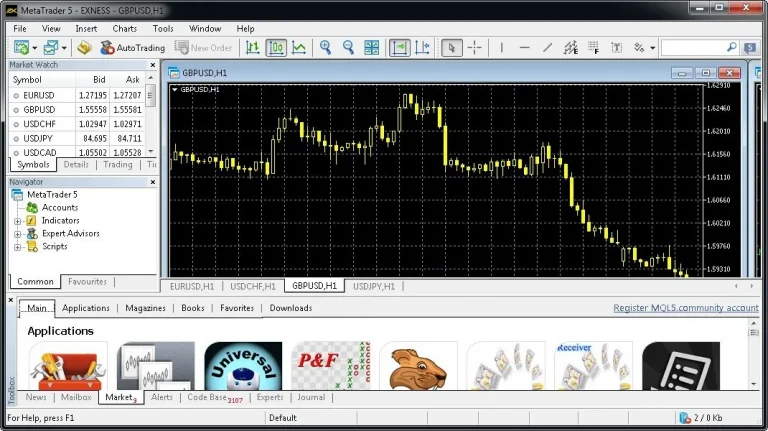This screenshot has width=768, height=431.
Task: Click the Zoom Out magnifier icon
Action: [x=348, y=48]
